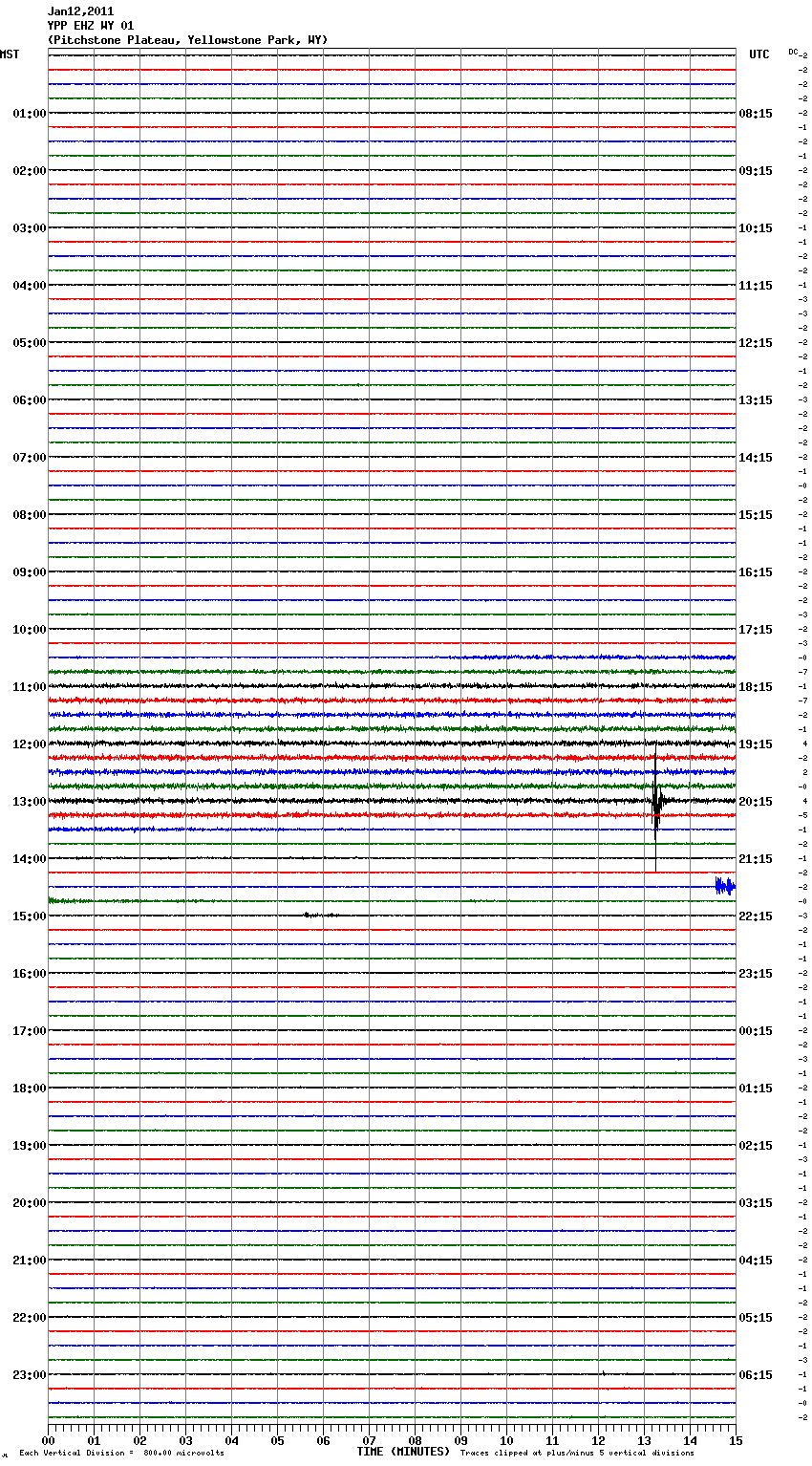The image size is (812, 1466).
Task: Select the 10:00 MST time label
Action: tap(29, 630)
